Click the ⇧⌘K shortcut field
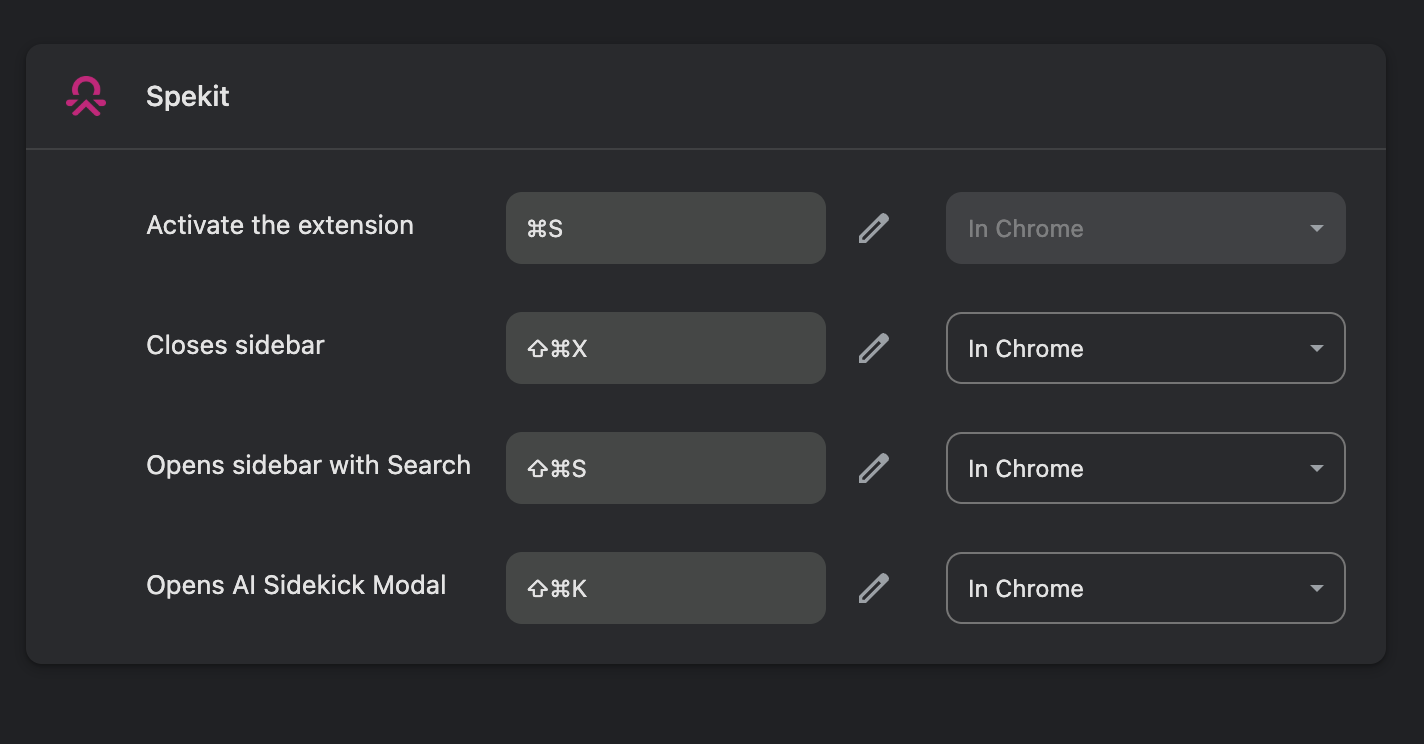Screen dimensions: 1424x744 [x=666, y=588]
